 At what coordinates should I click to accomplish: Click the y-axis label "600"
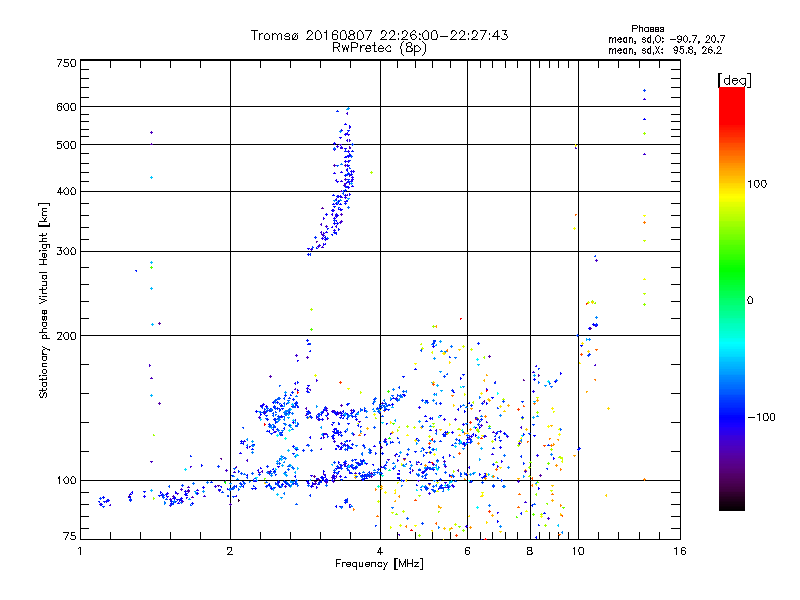(x=67, y=107)
